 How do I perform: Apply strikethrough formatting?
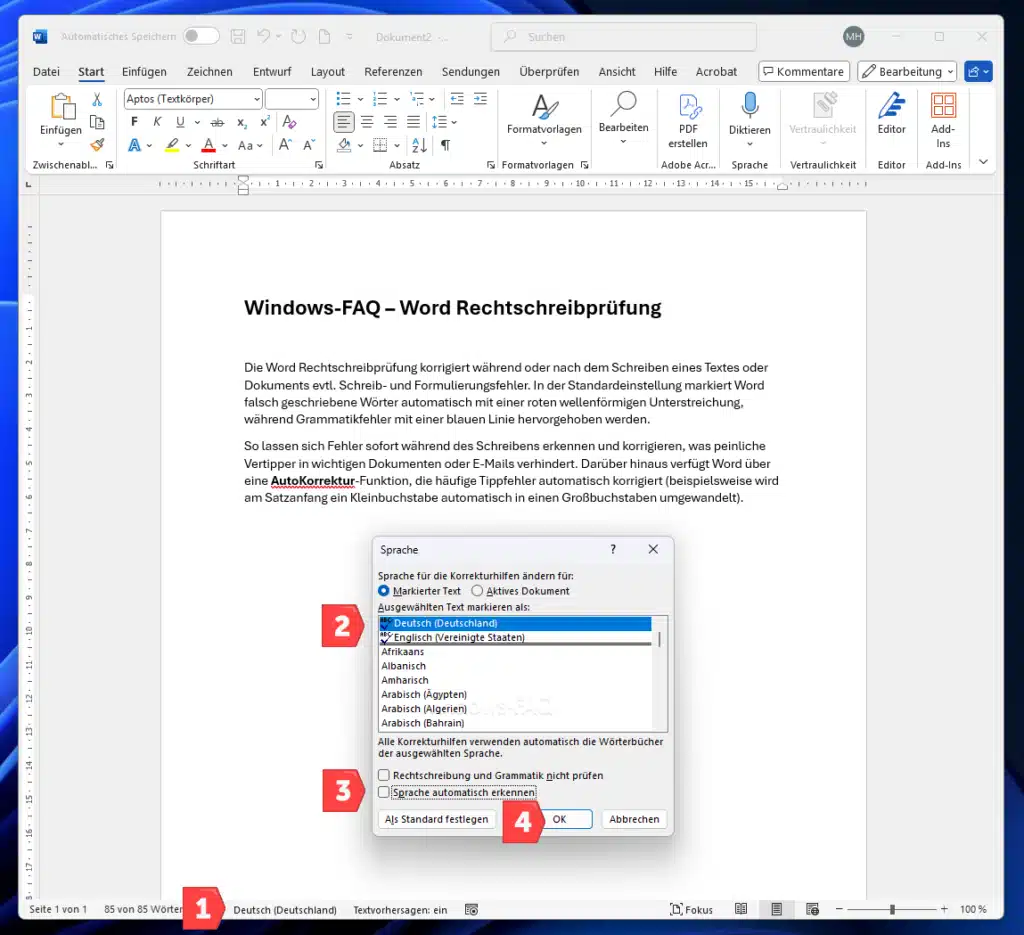pos(217,122)
